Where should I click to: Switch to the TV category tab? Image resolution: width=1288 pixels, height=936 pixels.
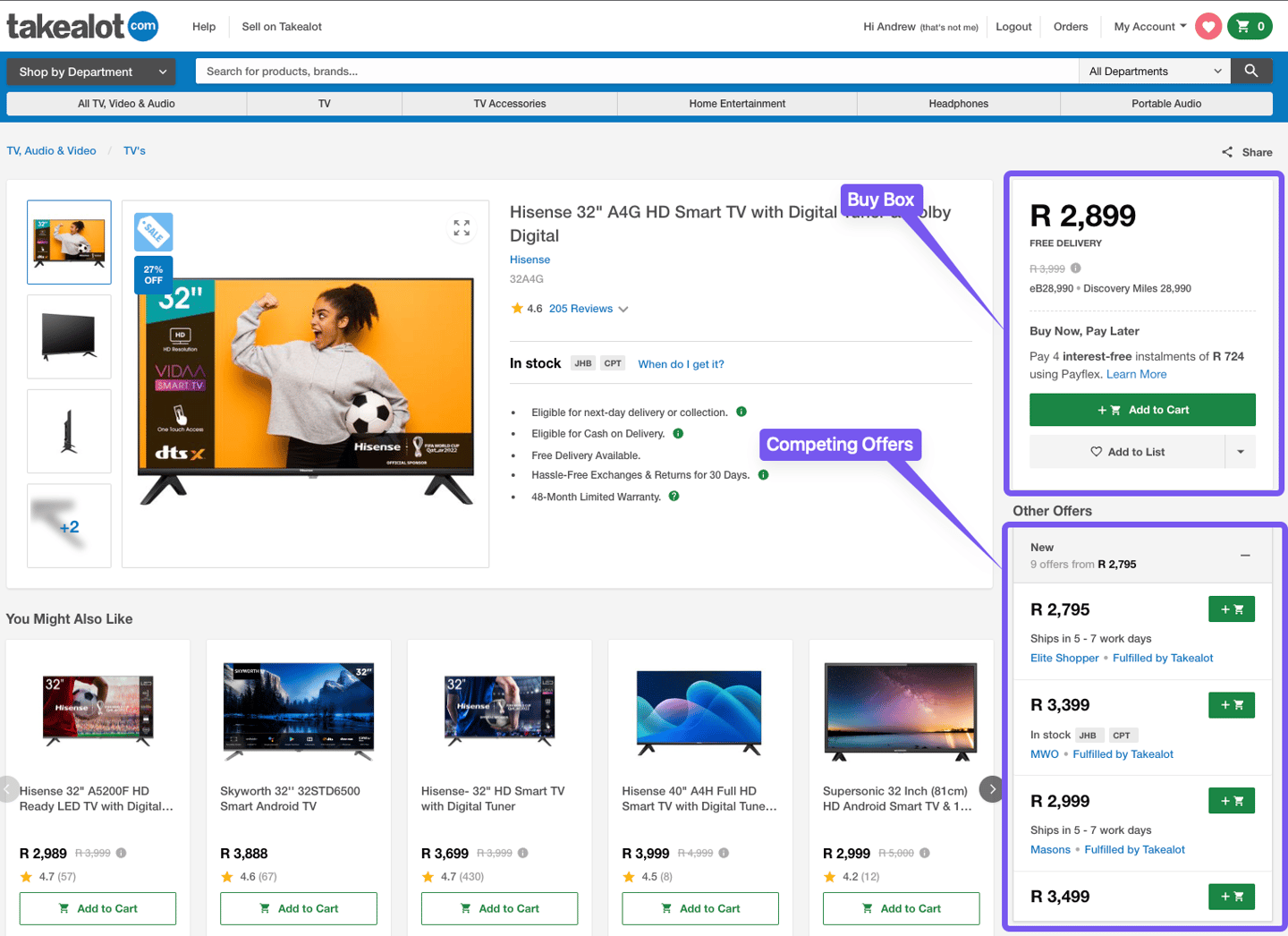tap(323, 103)
